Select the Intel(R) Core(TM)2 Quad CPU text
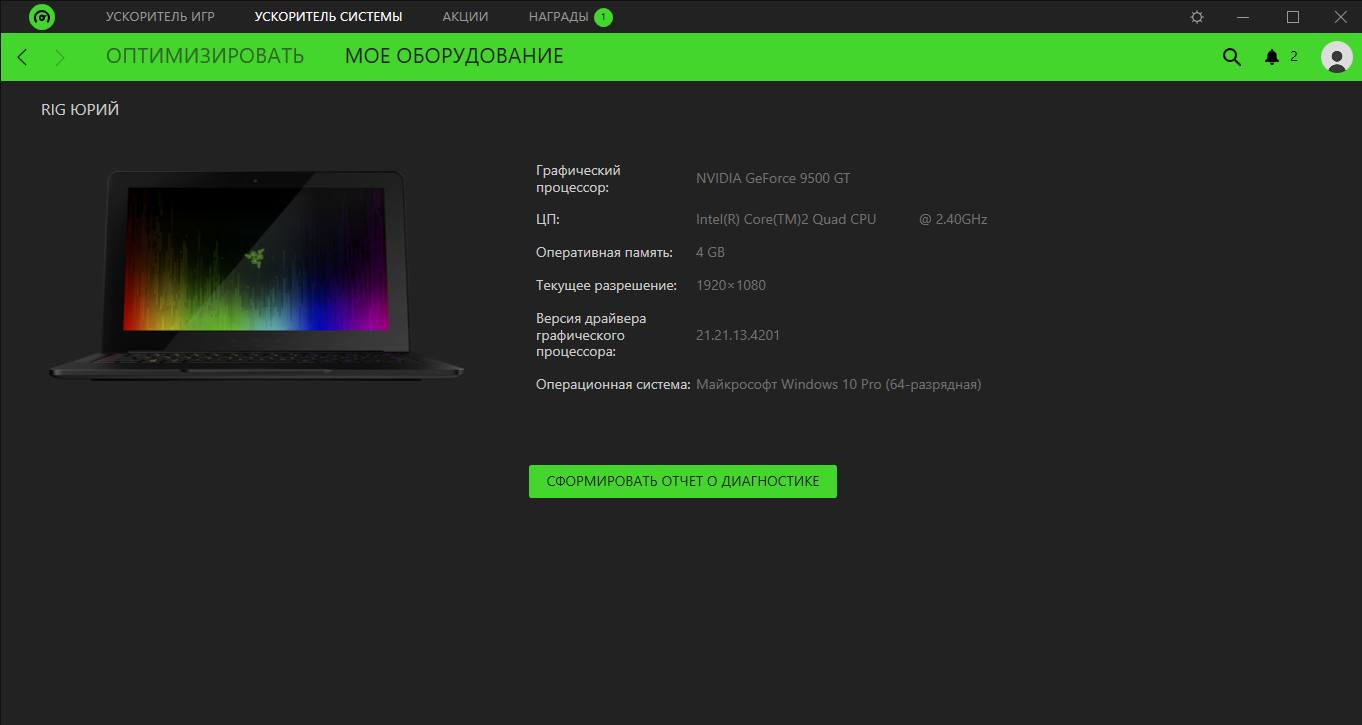 pyautogui.click(x=786, y=219)
